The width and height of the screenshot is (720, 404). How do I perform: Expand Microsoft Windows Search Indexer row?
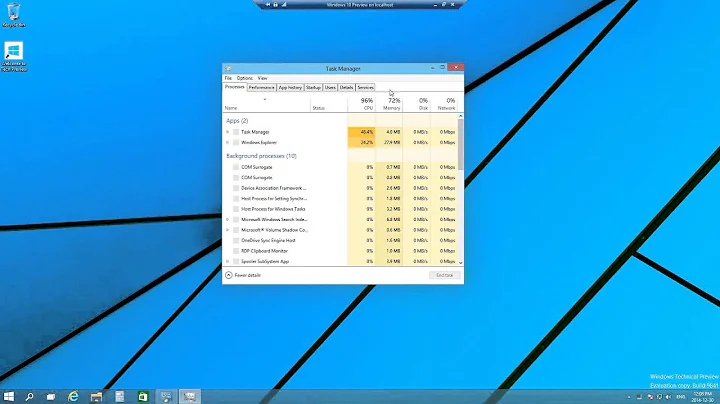pos(227,219)
